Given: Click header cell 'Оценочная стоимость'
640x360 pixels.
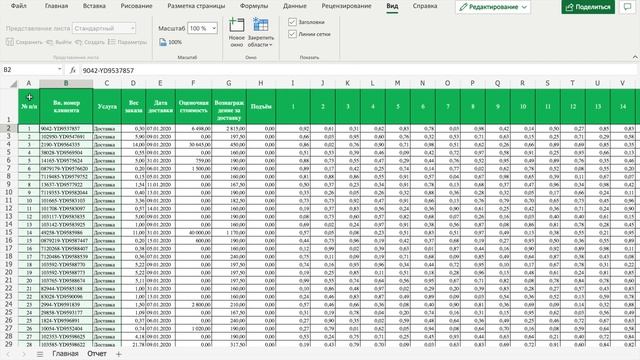Looking at the screenshot, I should [193, 107].
